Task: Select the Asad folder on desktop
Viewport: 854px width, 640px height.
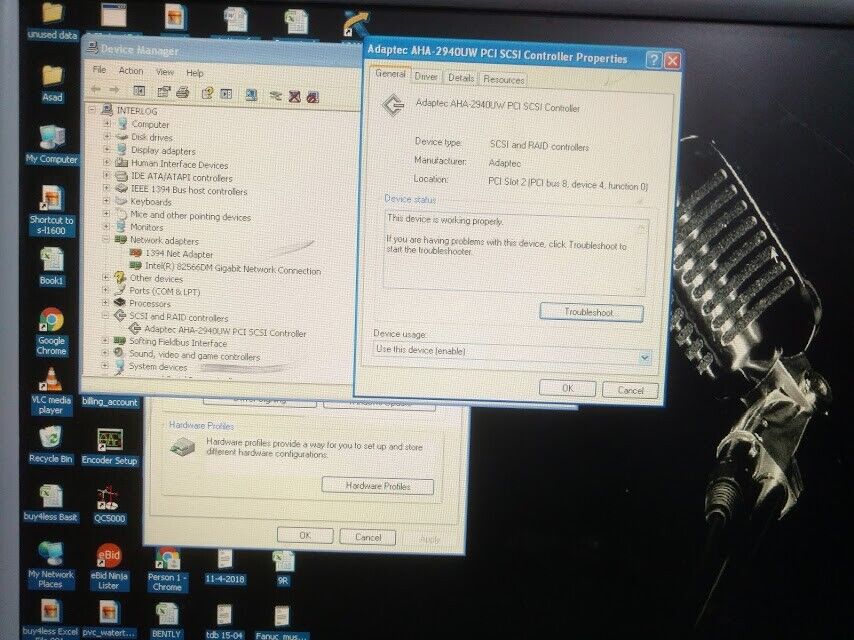Action: tap(52, 84)
